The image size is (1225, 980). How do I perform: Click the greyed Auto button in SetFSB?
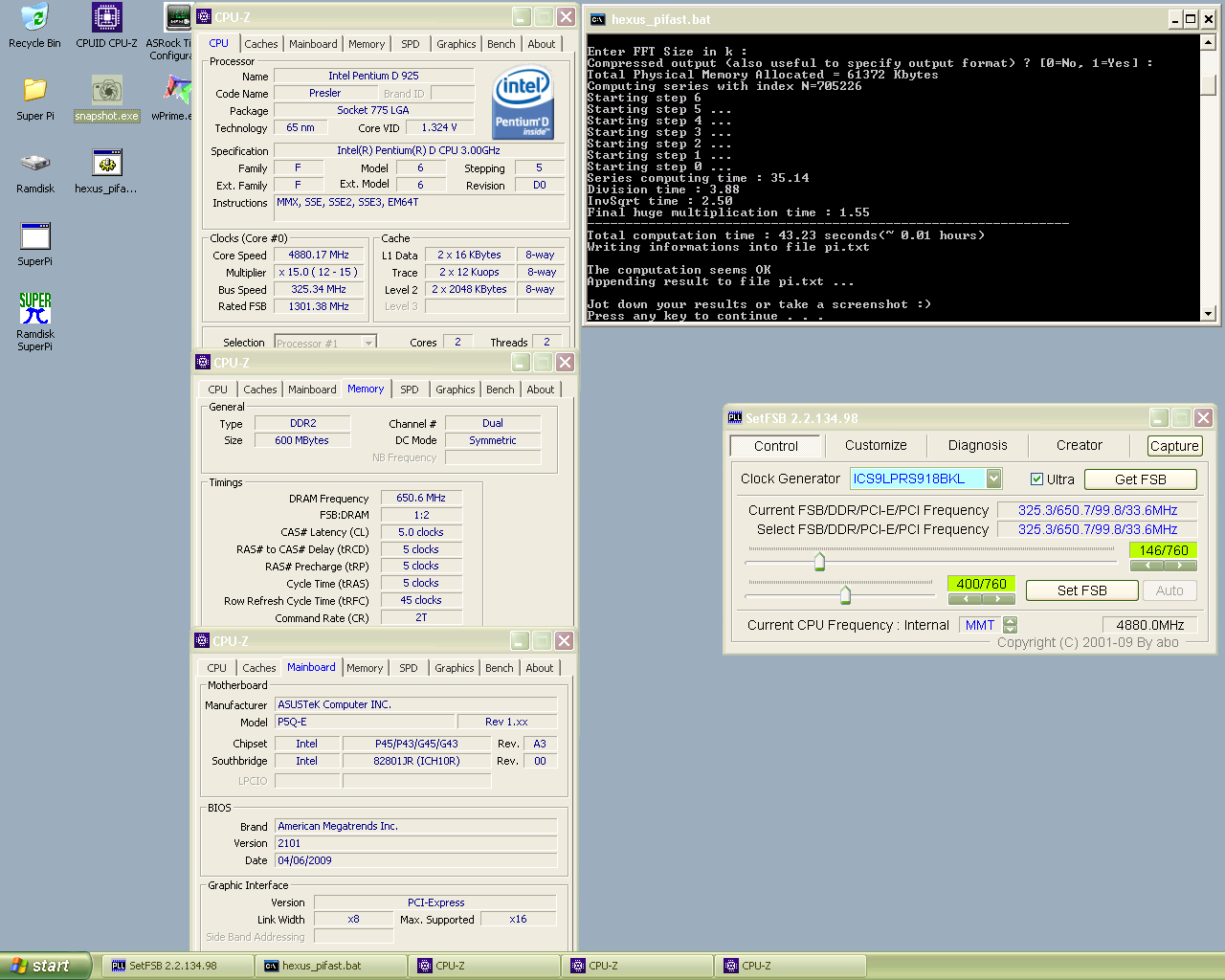pyautogui.click(x=1169, y=590)
